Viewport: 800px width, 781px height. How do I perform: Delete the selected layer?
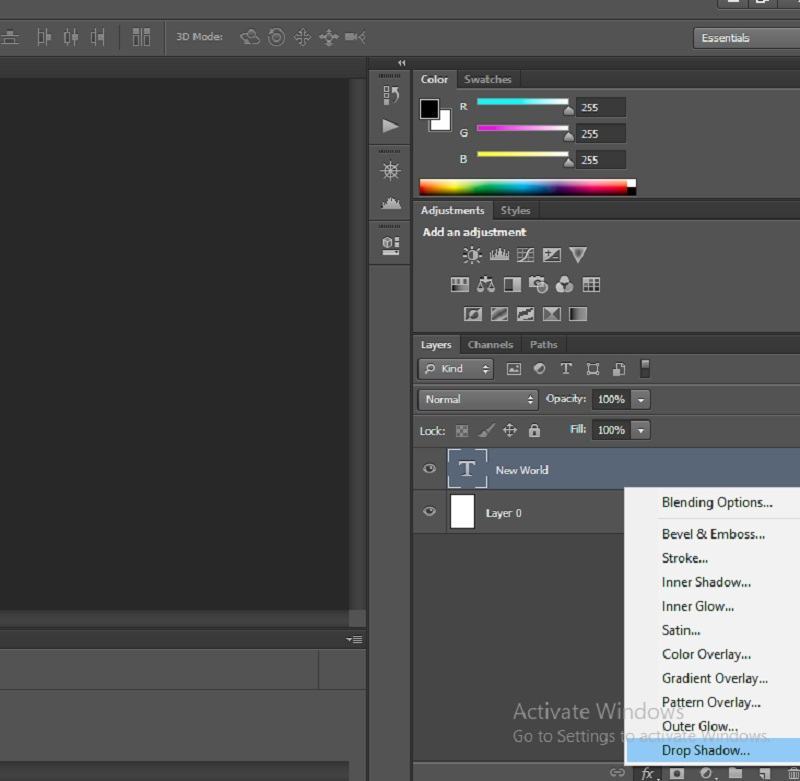[792, 773]
